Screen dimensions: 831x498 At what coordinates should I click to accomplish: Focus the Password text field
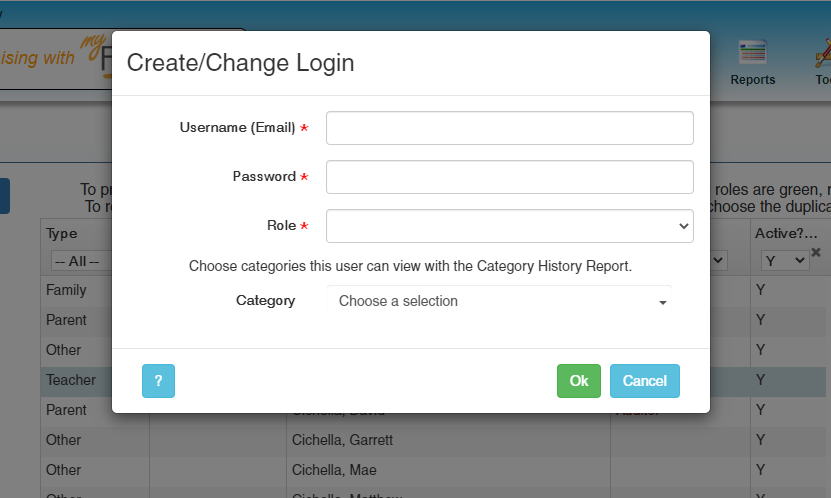(x=509, y=177)
